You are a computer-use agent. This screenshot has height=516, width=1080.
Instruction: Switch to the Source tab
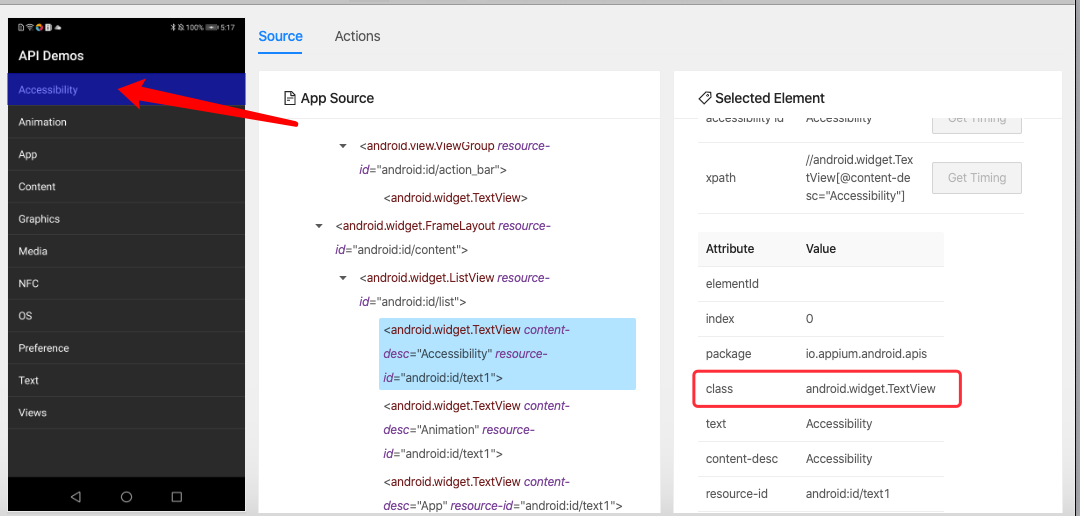point(280,36)
